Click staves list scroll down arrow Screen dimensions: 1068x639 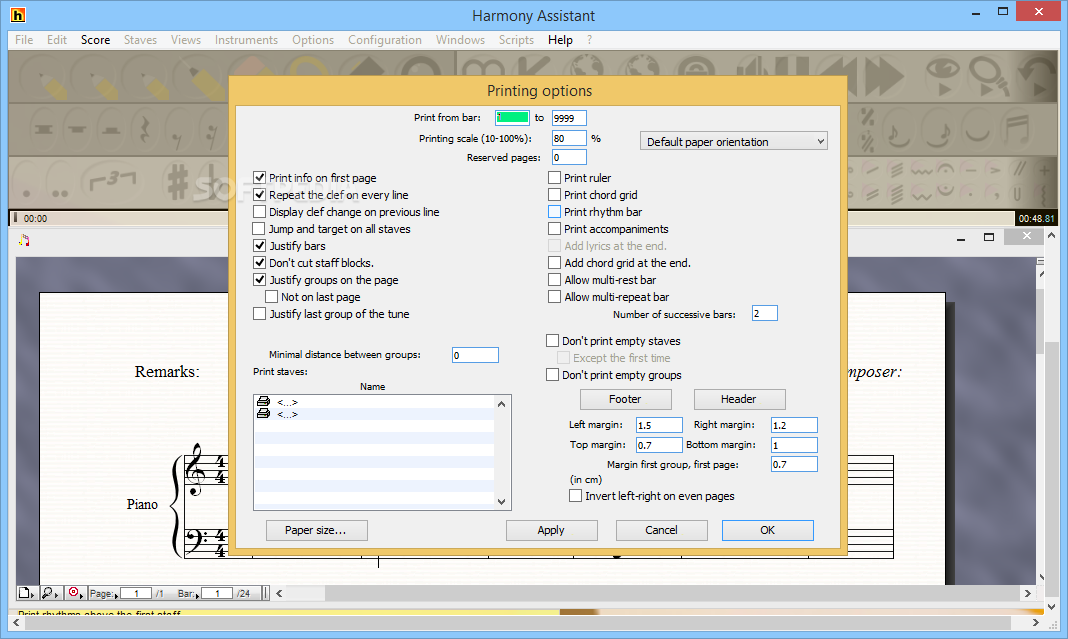coord(502,501)
